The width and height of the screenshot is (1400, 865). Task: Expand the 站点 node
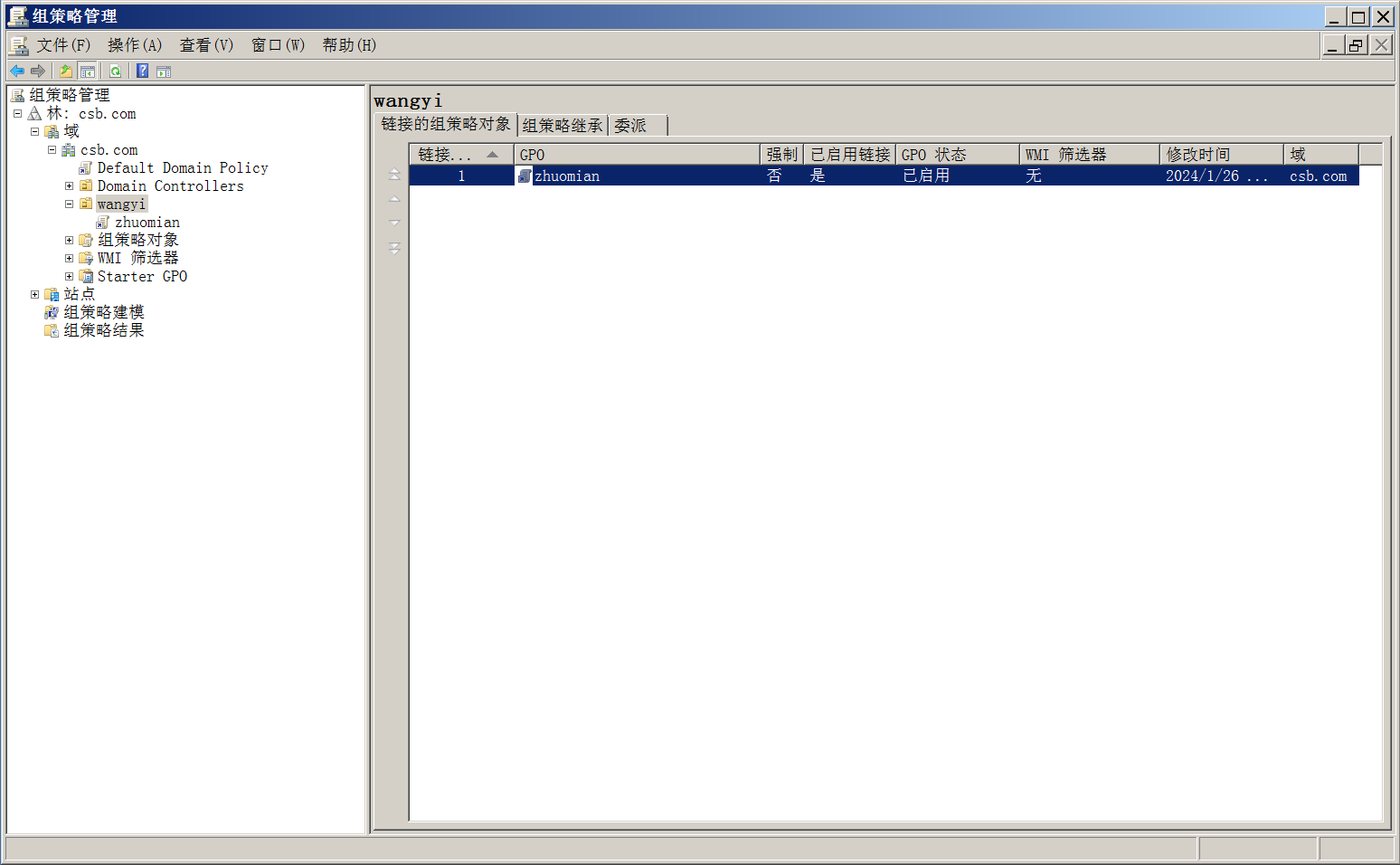[34, 294]
